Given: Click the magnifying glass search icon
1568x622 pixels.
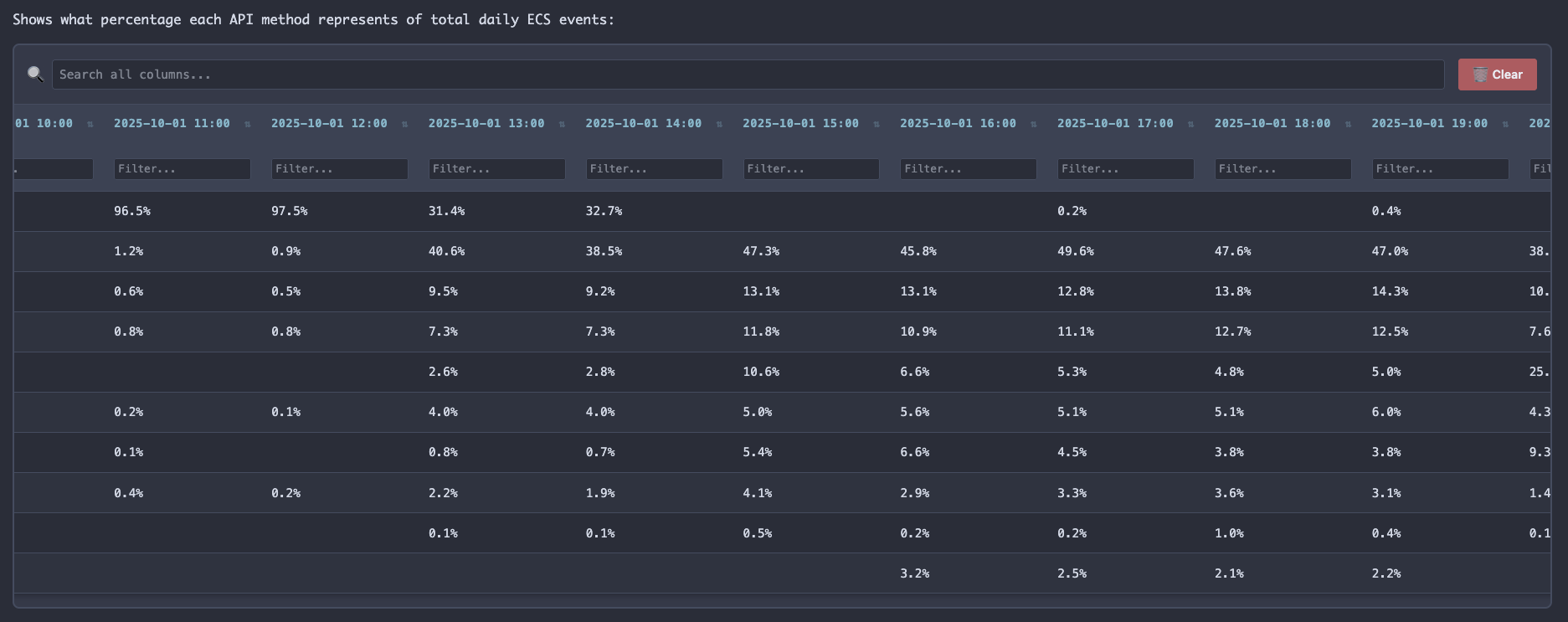Looking at the screenshot, I should coord(35,75).
